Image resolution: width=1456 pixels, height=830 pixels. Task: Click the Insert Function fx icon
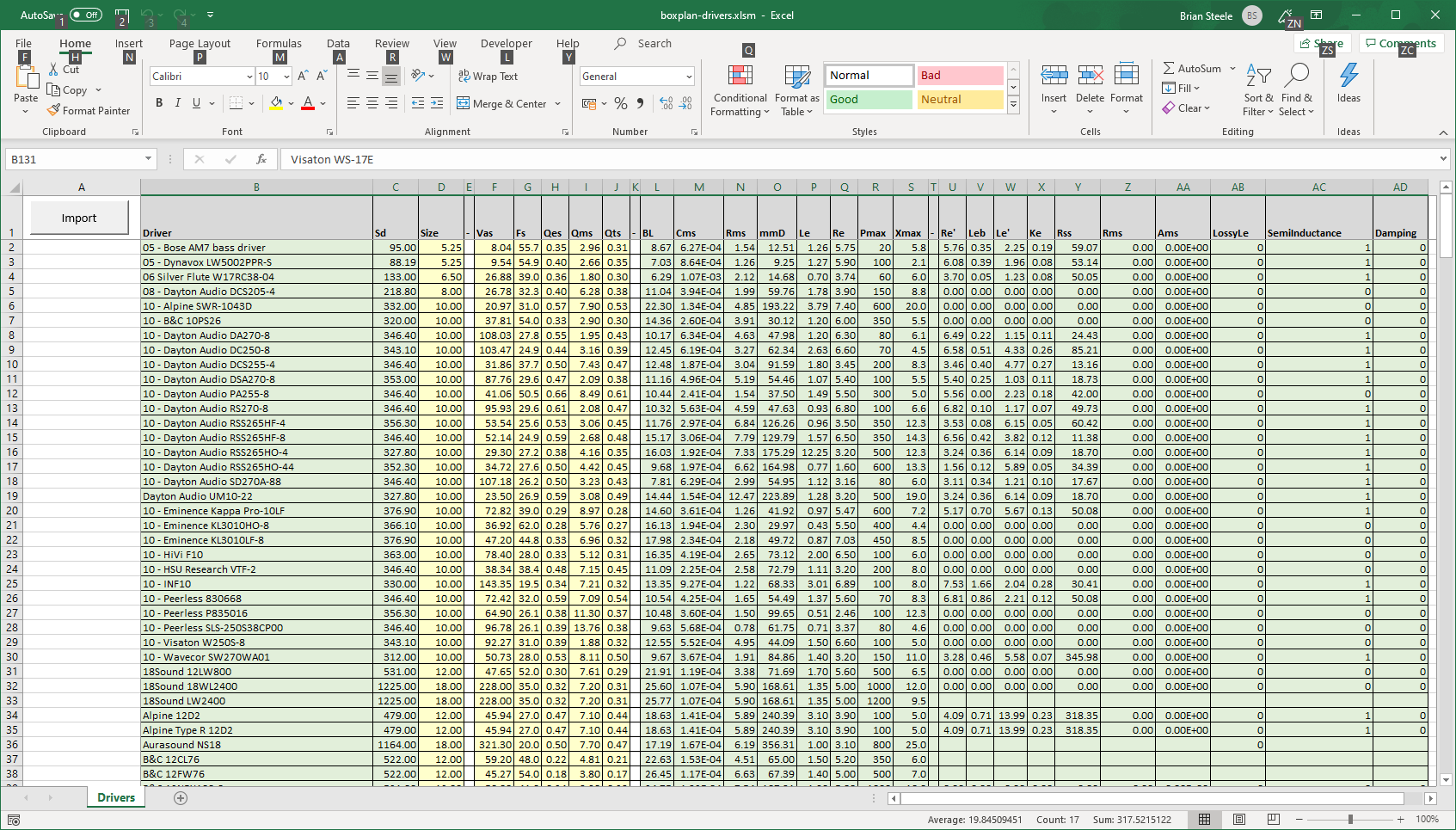click(261, 159)
